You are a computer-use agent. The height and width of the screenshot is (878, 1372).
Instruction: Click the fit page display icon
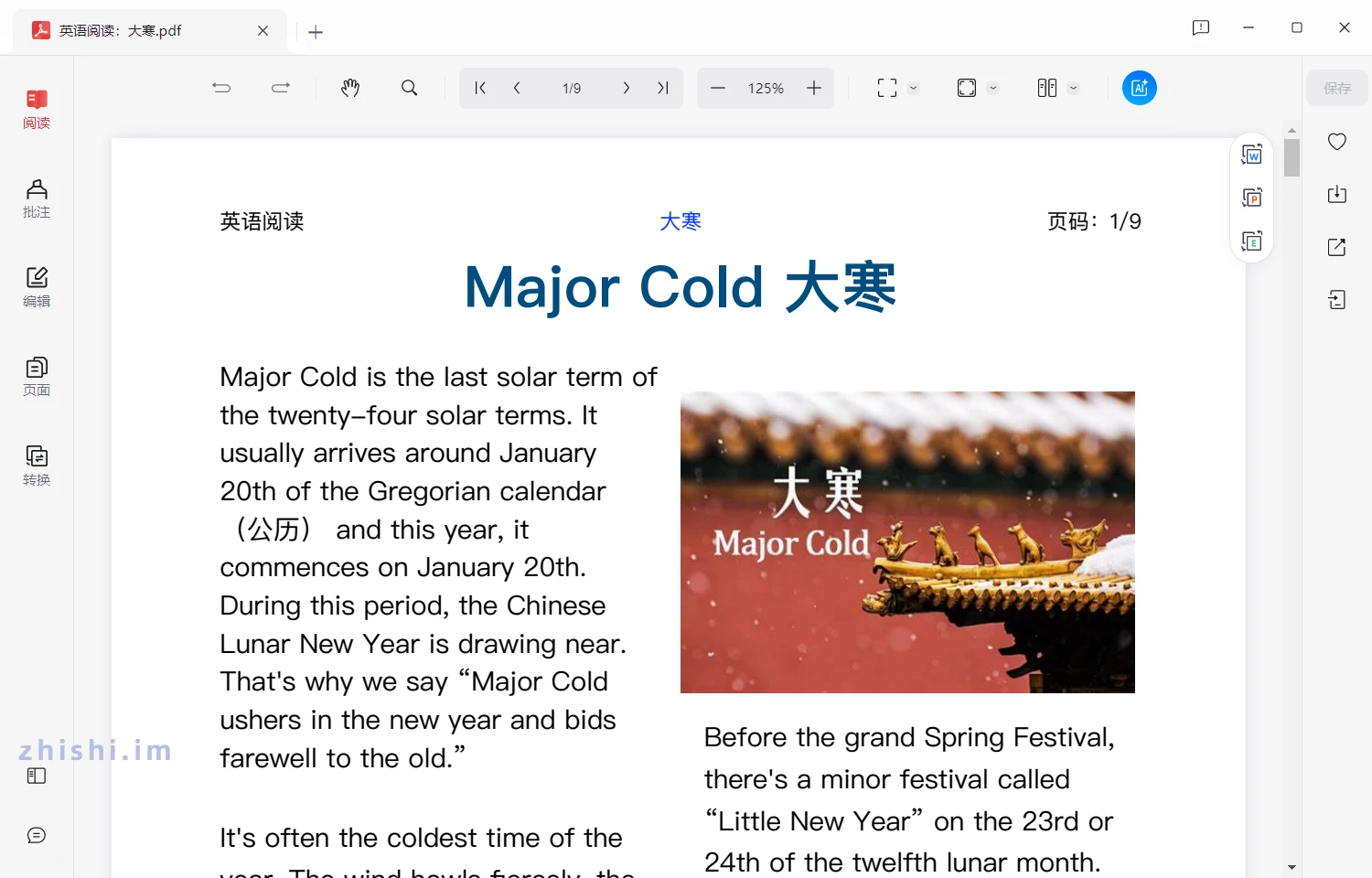click(x=967, y=88)
